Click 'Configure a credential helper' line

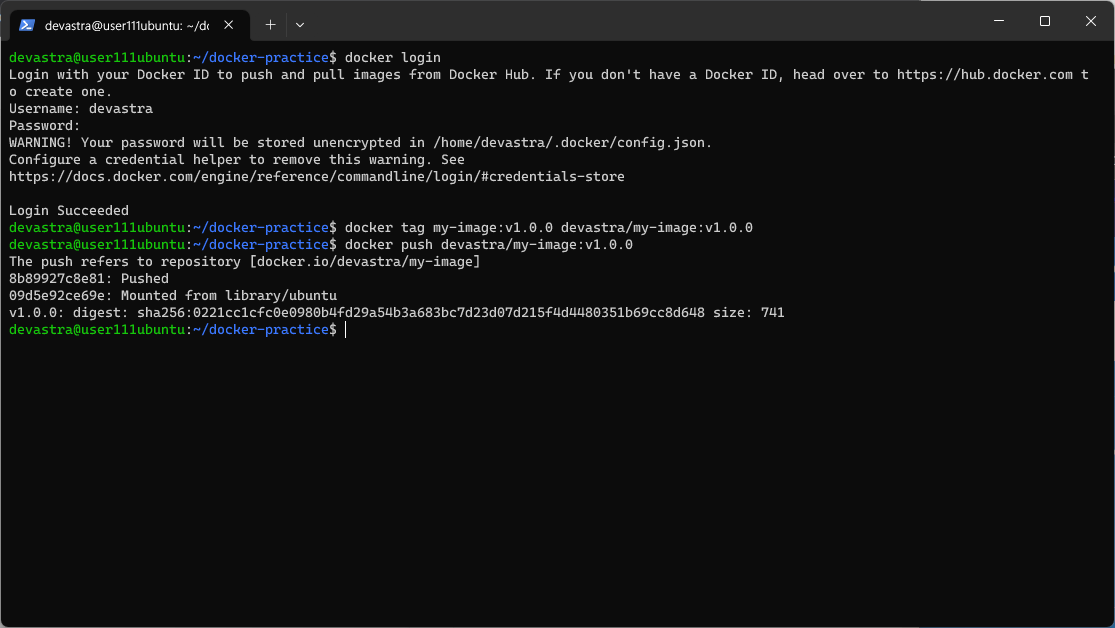point(237,160)
